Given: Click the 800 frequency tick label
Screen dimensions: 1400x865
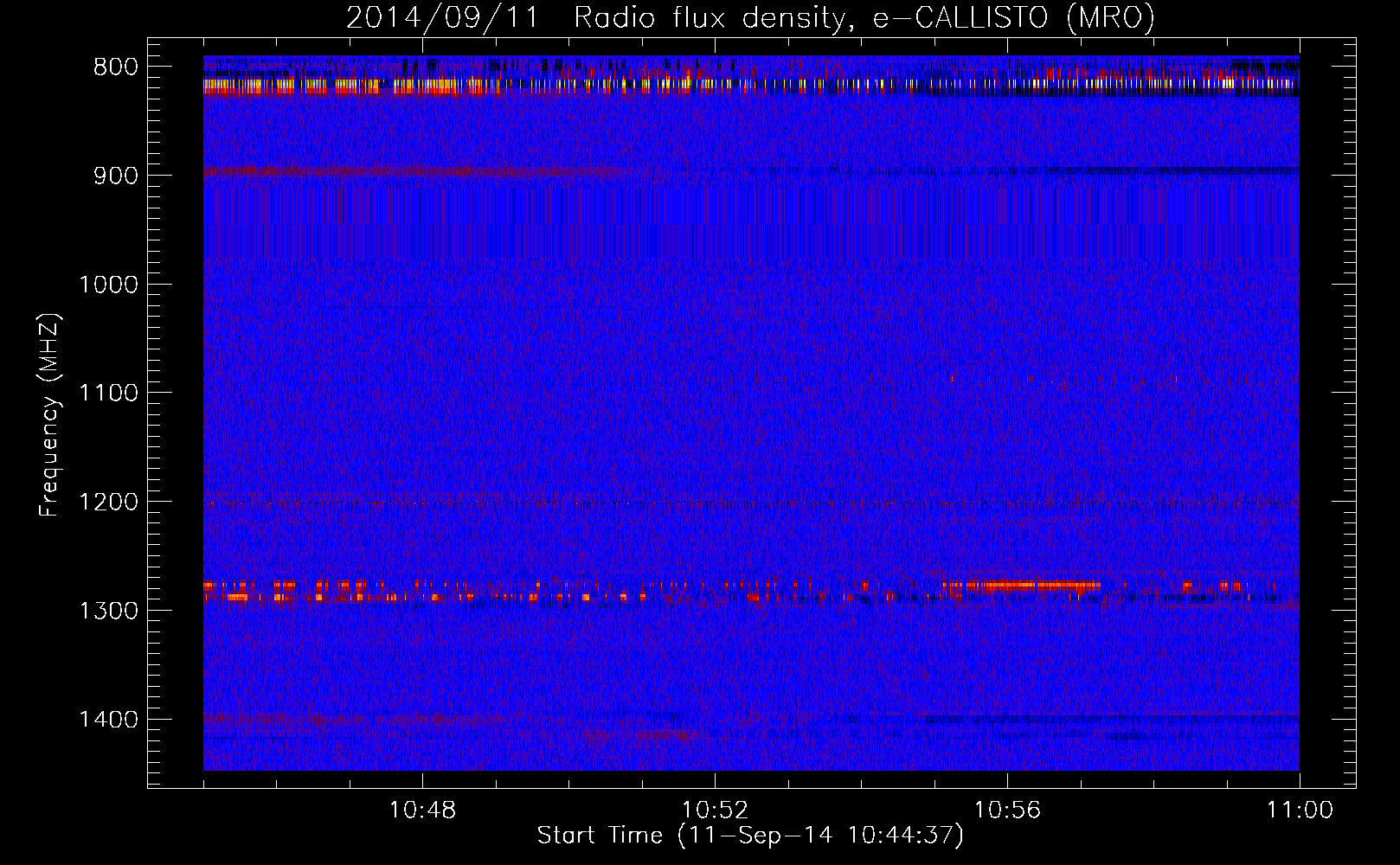Looking at the screenshot, I should [115, 67].
